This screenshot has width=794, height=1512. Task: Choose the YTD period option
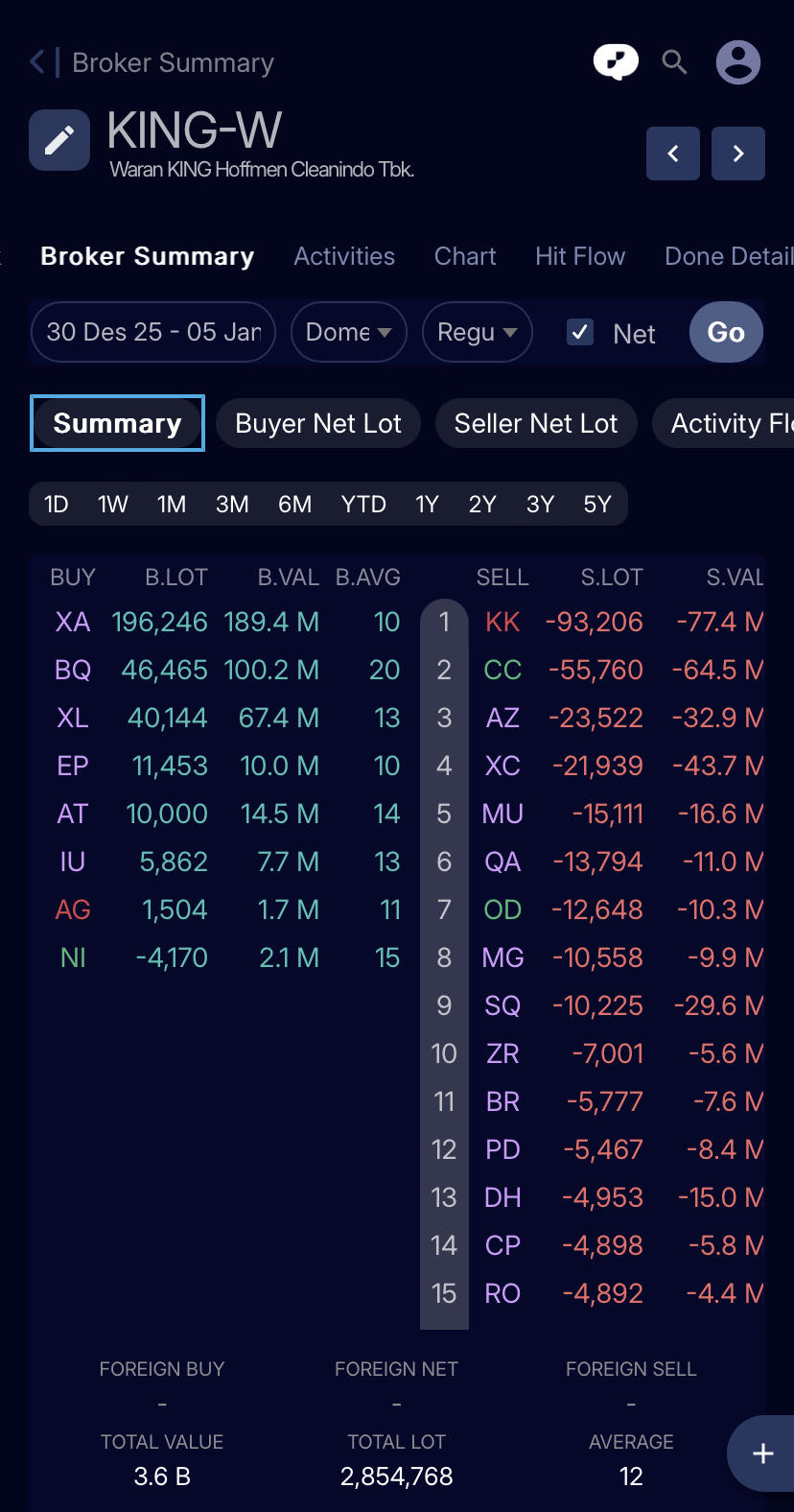pyautogui.click(x=363, y=505)
